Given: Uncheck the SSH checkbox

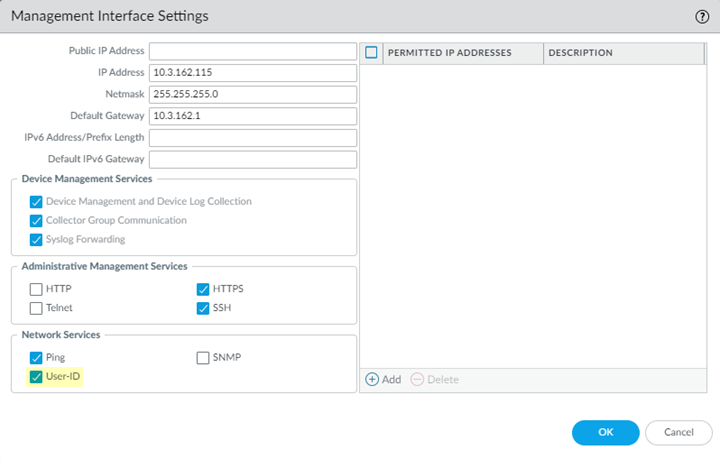Looking at the screenshot, I should pyautogui.click(x=203, y=308).
